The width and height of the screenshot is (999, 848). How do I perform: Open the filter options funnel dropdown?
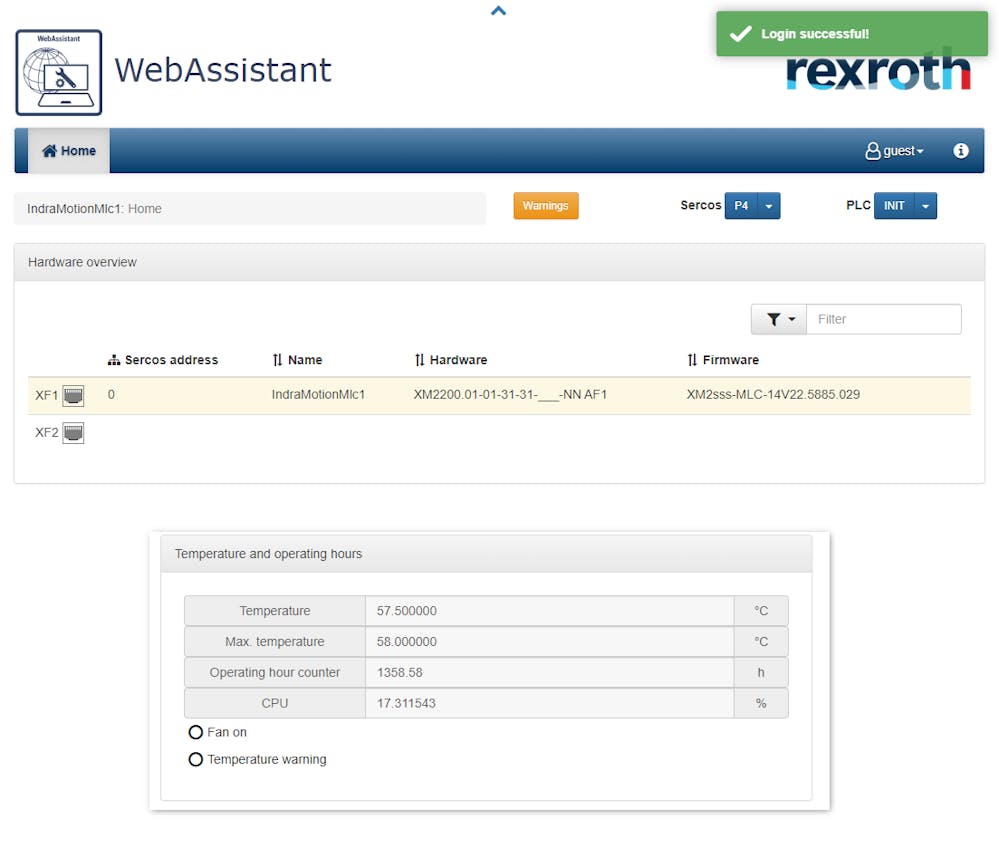779,319
